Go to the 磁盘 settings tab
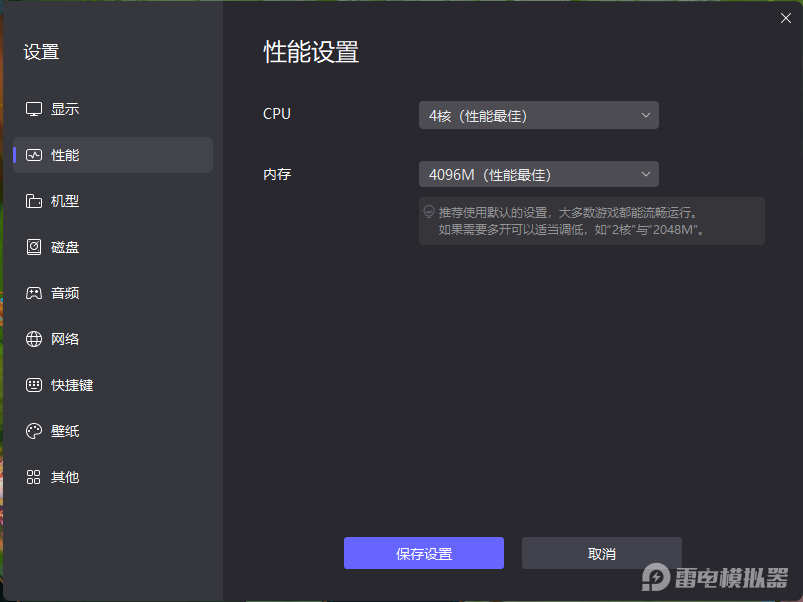803x602 pixels. 113,247
